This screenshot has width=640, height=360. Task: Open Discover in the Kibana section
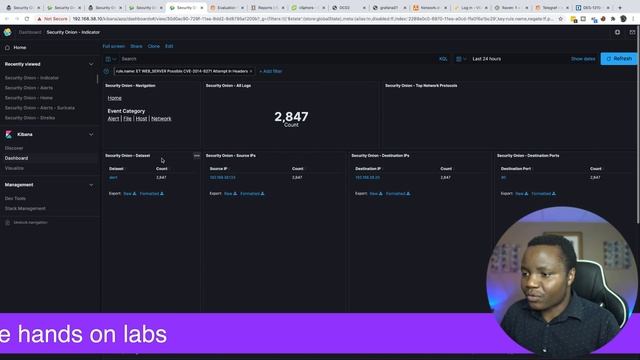click(x=14, y=148)
